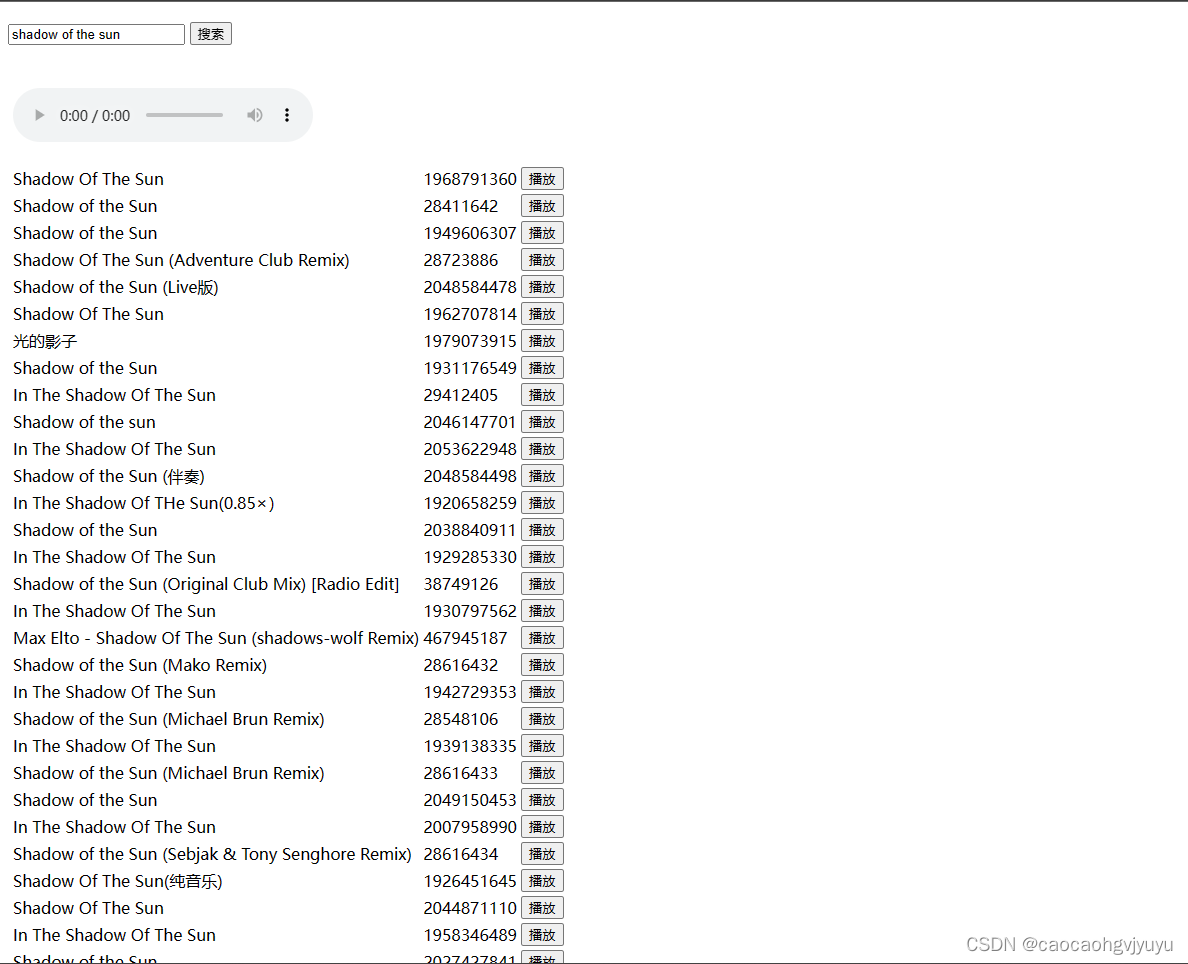Open the audio player more options menu
Image resolution: width=1188 pixels, height=964 pixels.
click(286, 115)
